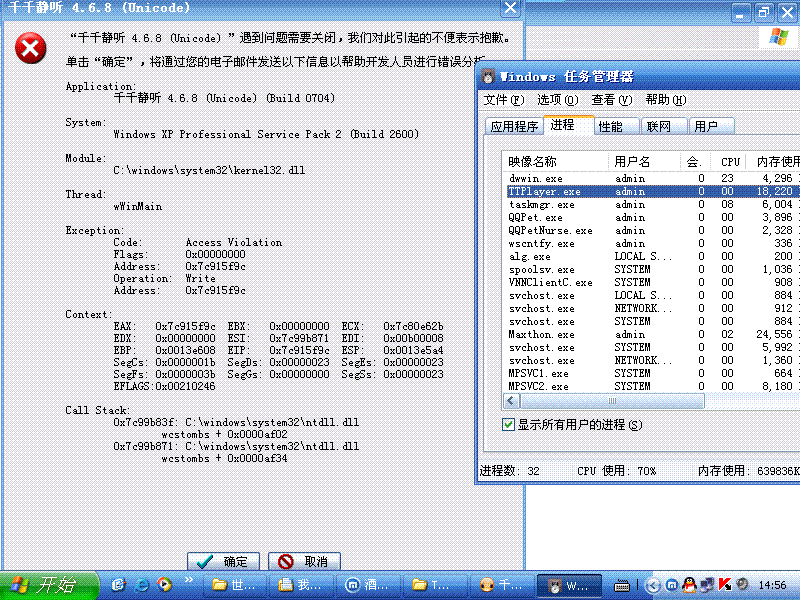This screenshot has height=600, width=800.
Task: Switch to the 酒... Maxthon taskbar button
Action: [369, 585]
